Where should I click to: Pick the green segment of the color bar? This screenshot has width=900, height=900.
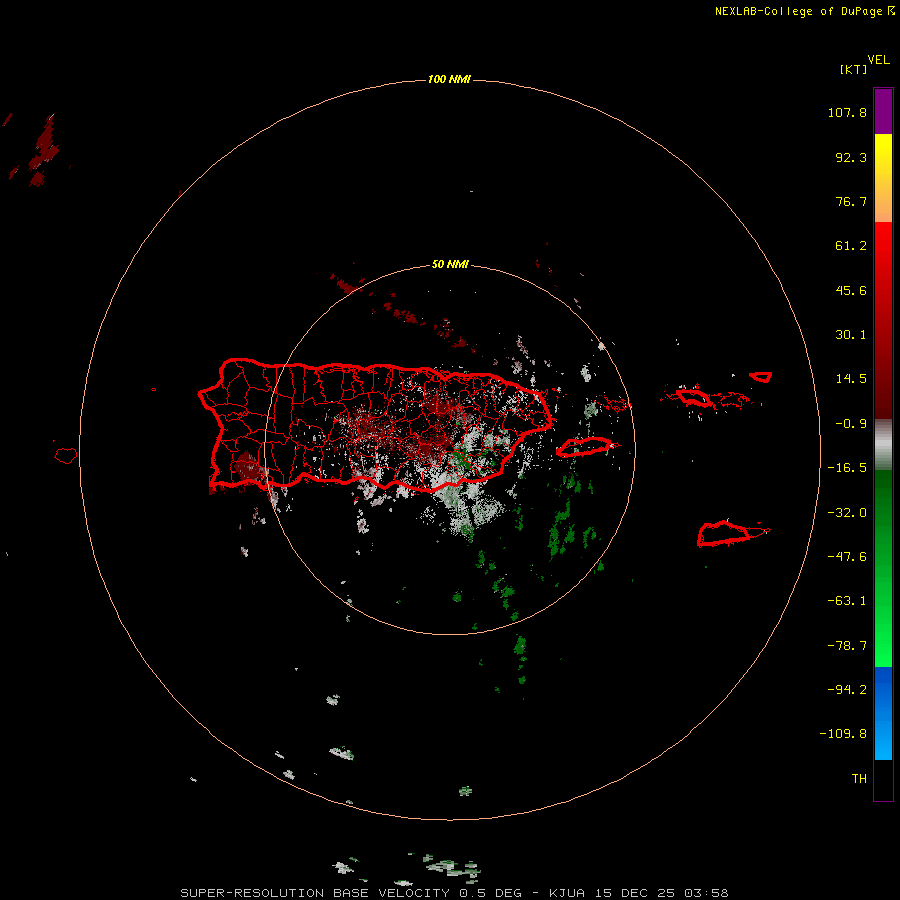click(x=883, y=568)
